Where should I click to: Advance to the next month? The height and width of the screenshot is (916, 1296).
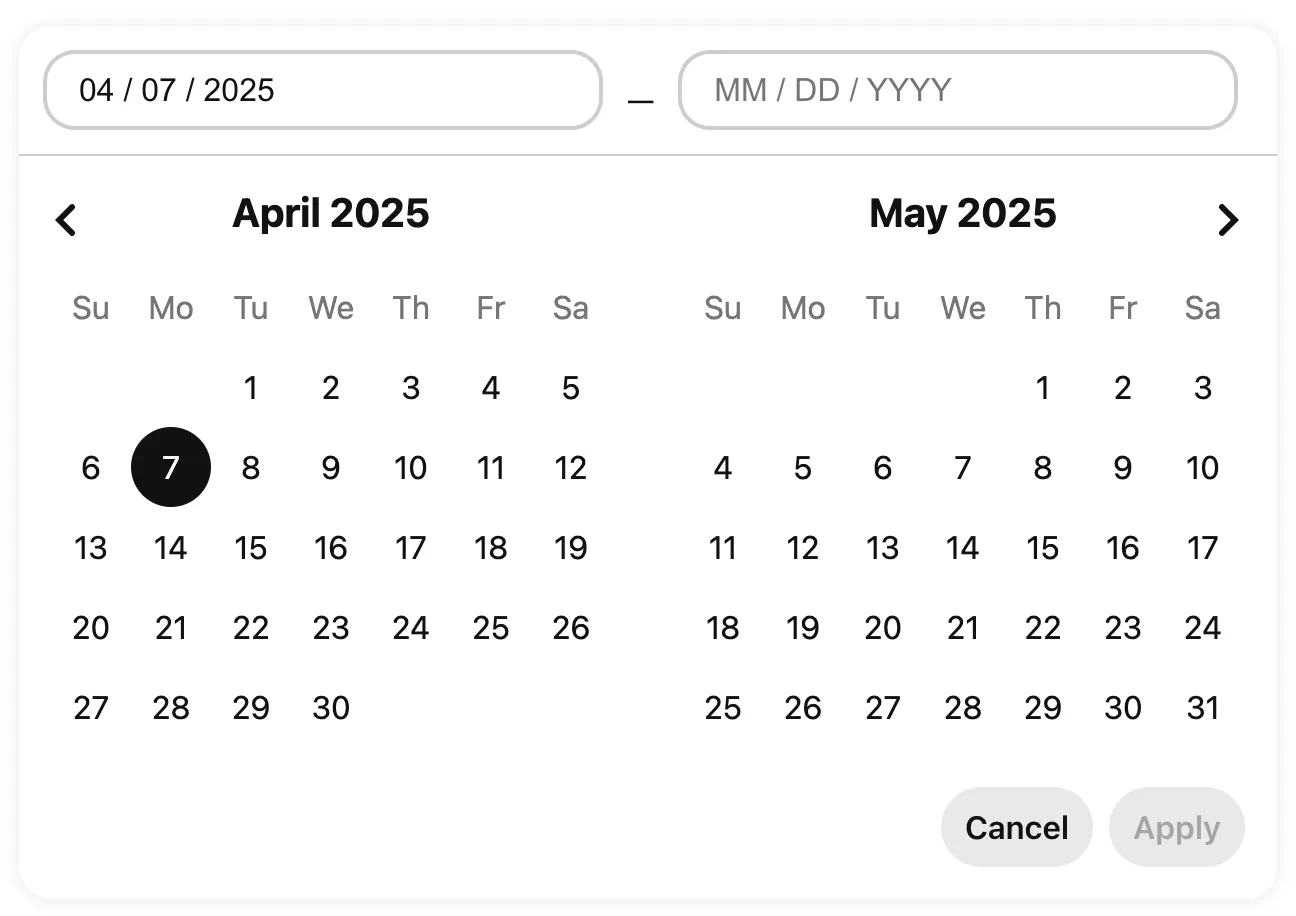(x=1228, y=219)
